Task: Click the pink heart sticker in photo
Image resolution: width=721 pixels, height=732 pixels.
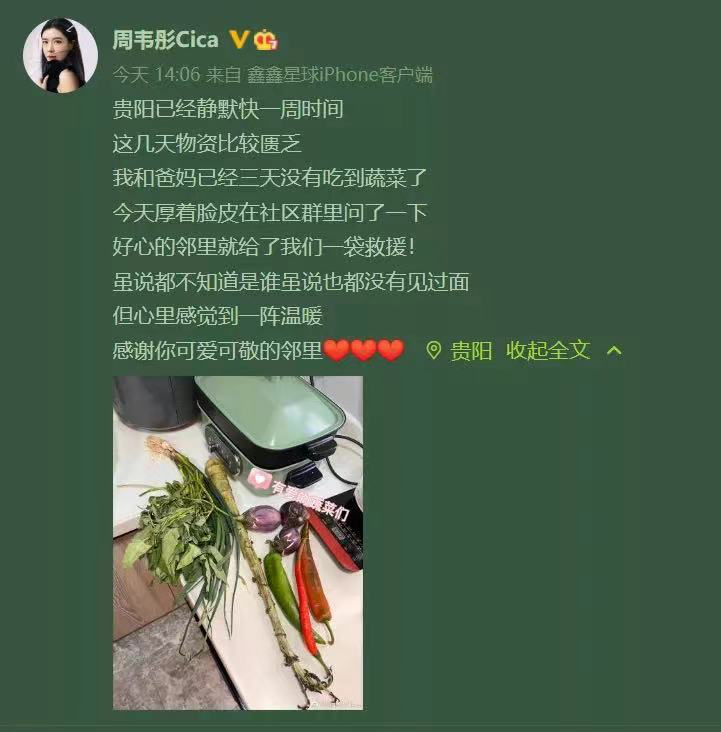Action: (259, 479)
